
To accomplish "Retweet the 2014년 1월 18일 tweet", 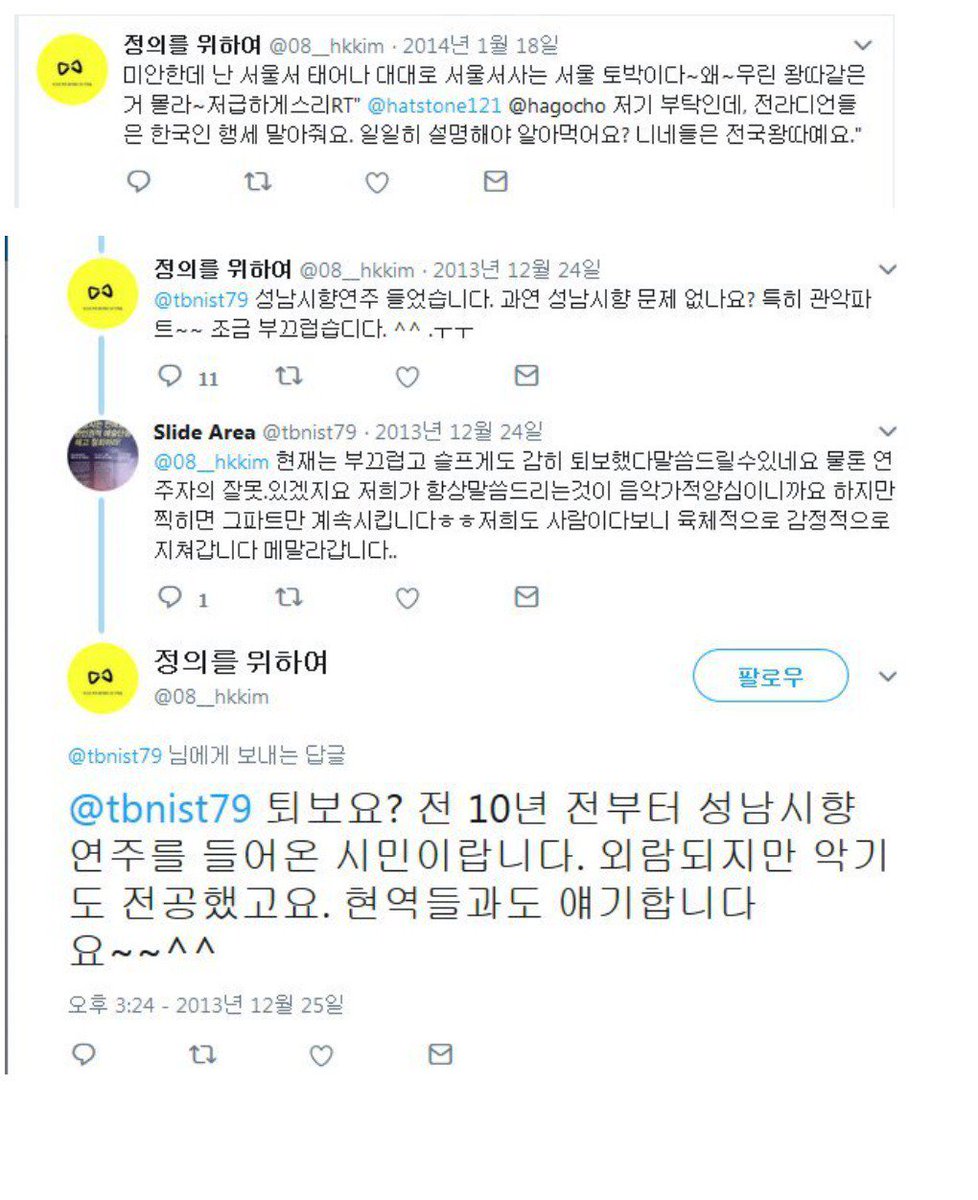I will (x=257, y=182).
